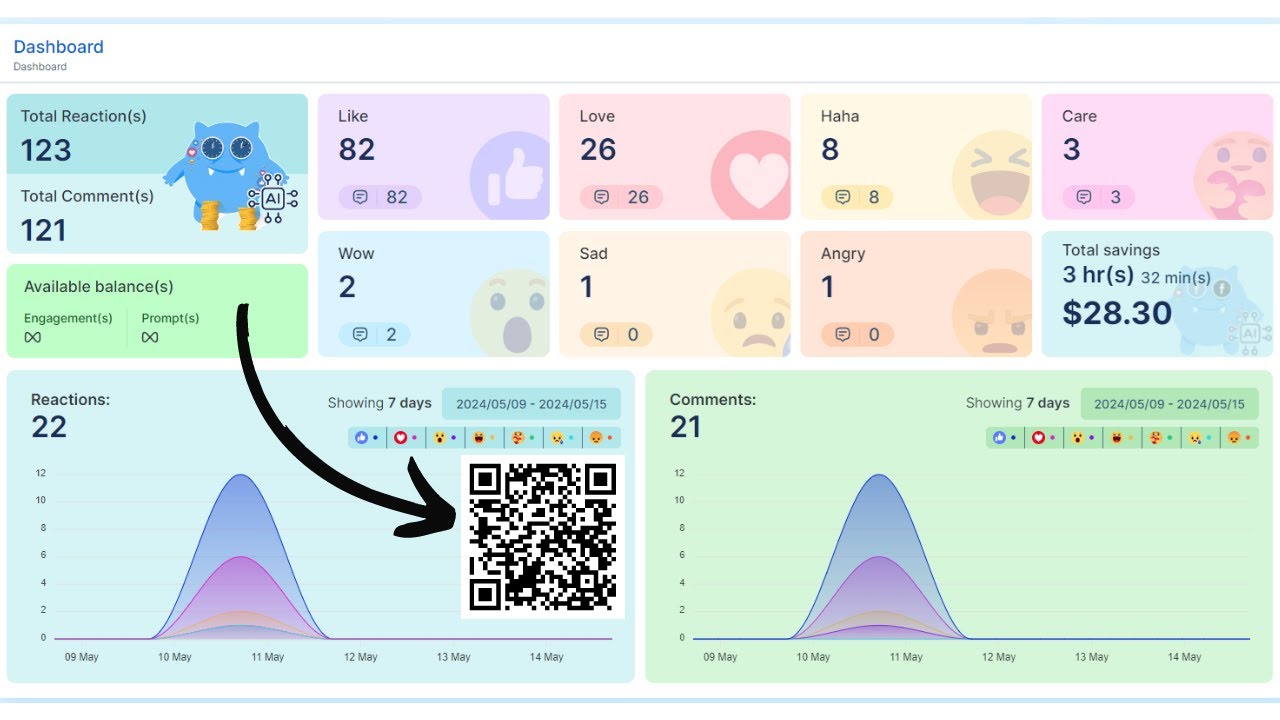The height and width of the screenshot is (720, 1280).
Task: Click the Available balance(s) heading
Action: pyautogui.click(x=99, y=286)
